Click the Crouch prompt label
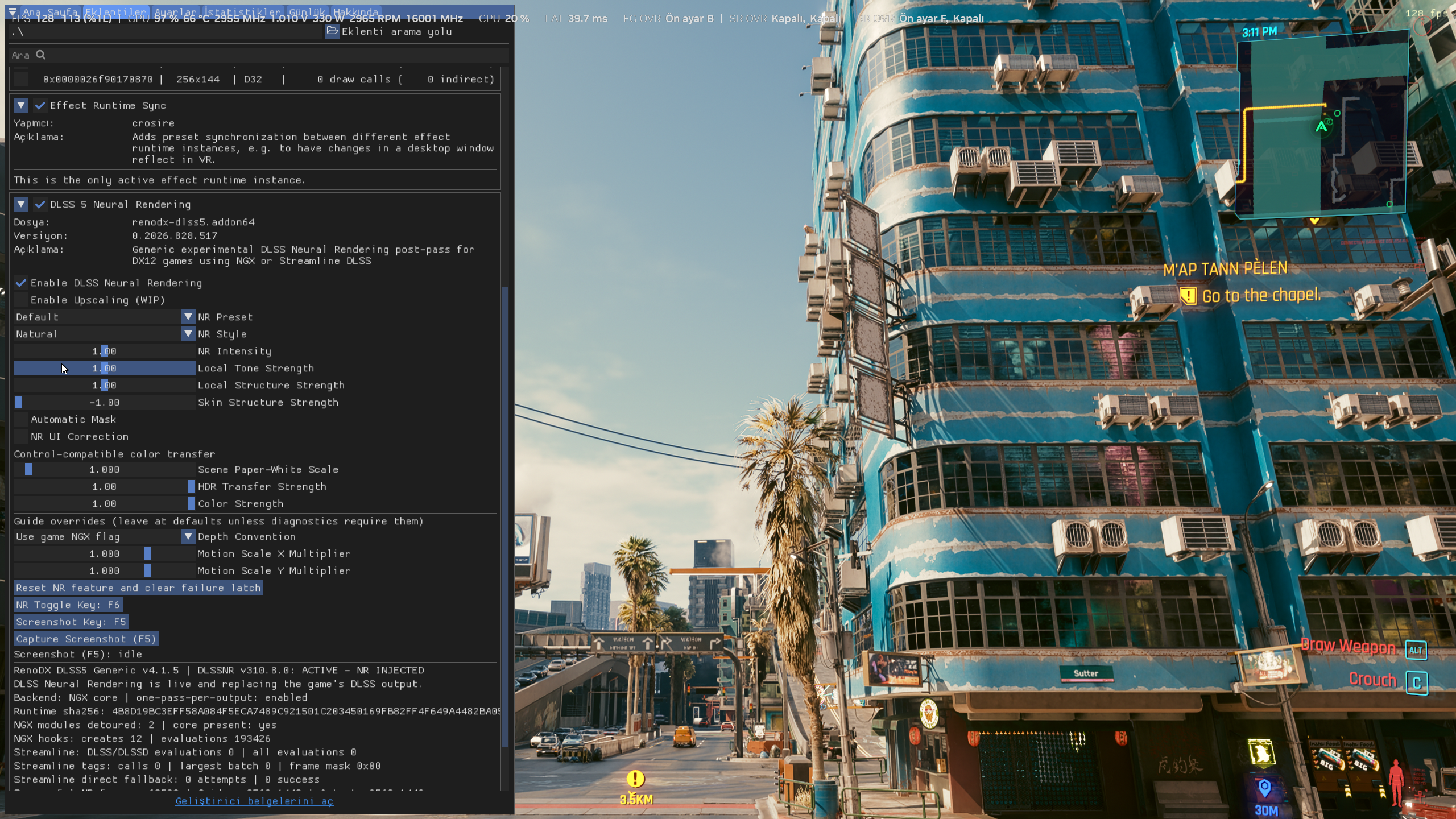The image size is (1456, 819). pos(1372,680)
